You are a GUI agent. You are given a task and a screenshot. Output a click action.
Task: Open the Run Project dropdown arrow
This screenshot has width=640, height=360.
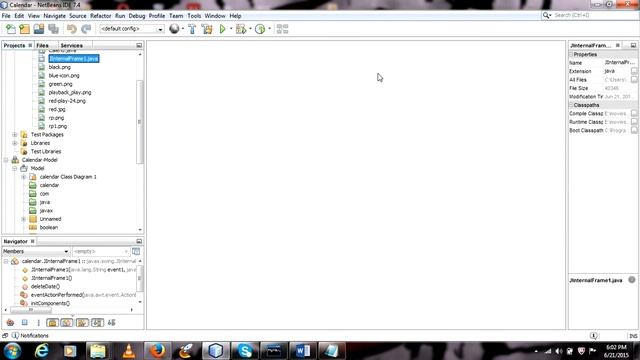[x=231, y=29]
